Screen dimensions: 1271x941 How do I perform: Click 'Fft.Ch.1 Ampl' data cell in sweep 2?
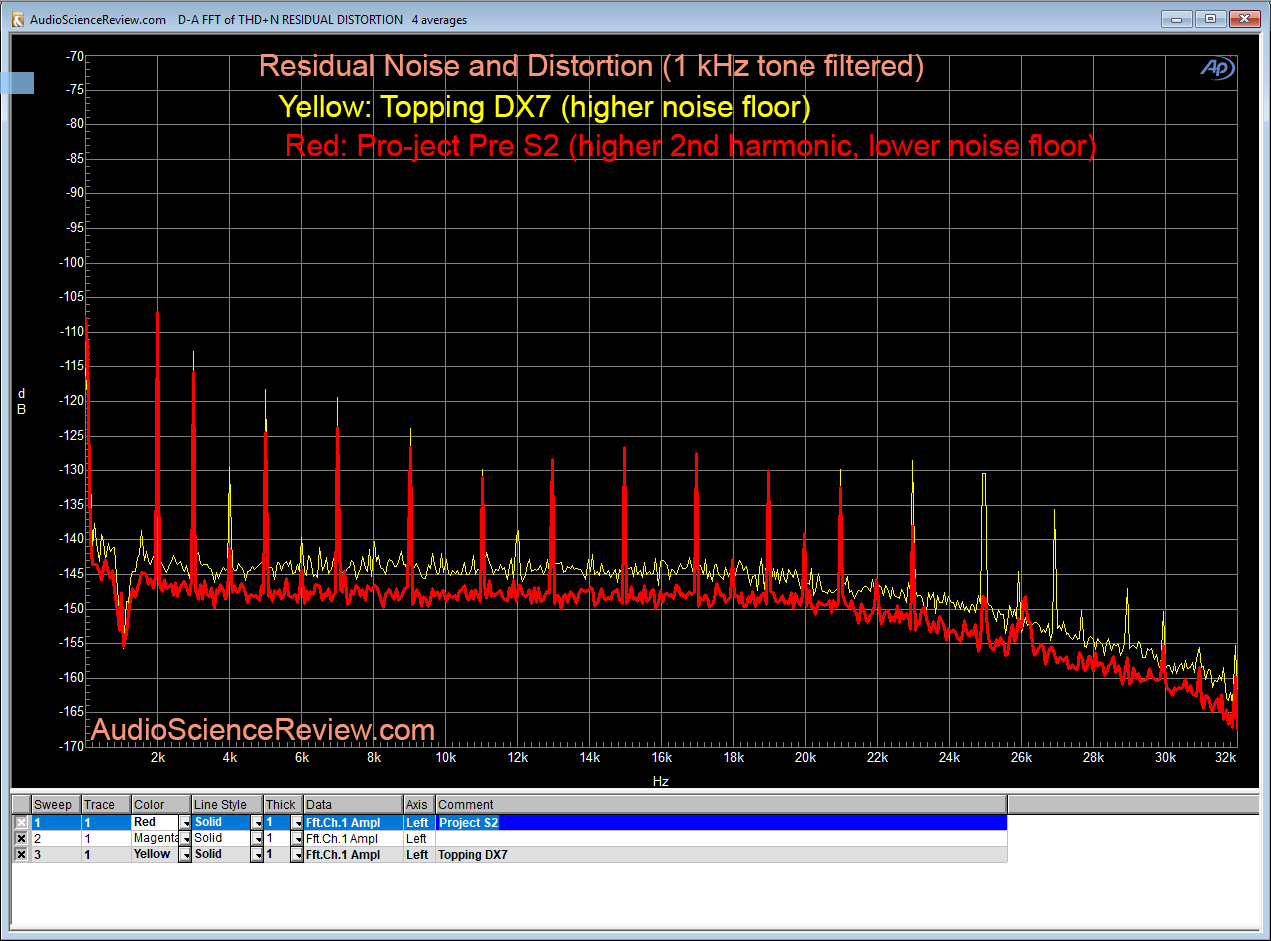coord(353,838)
